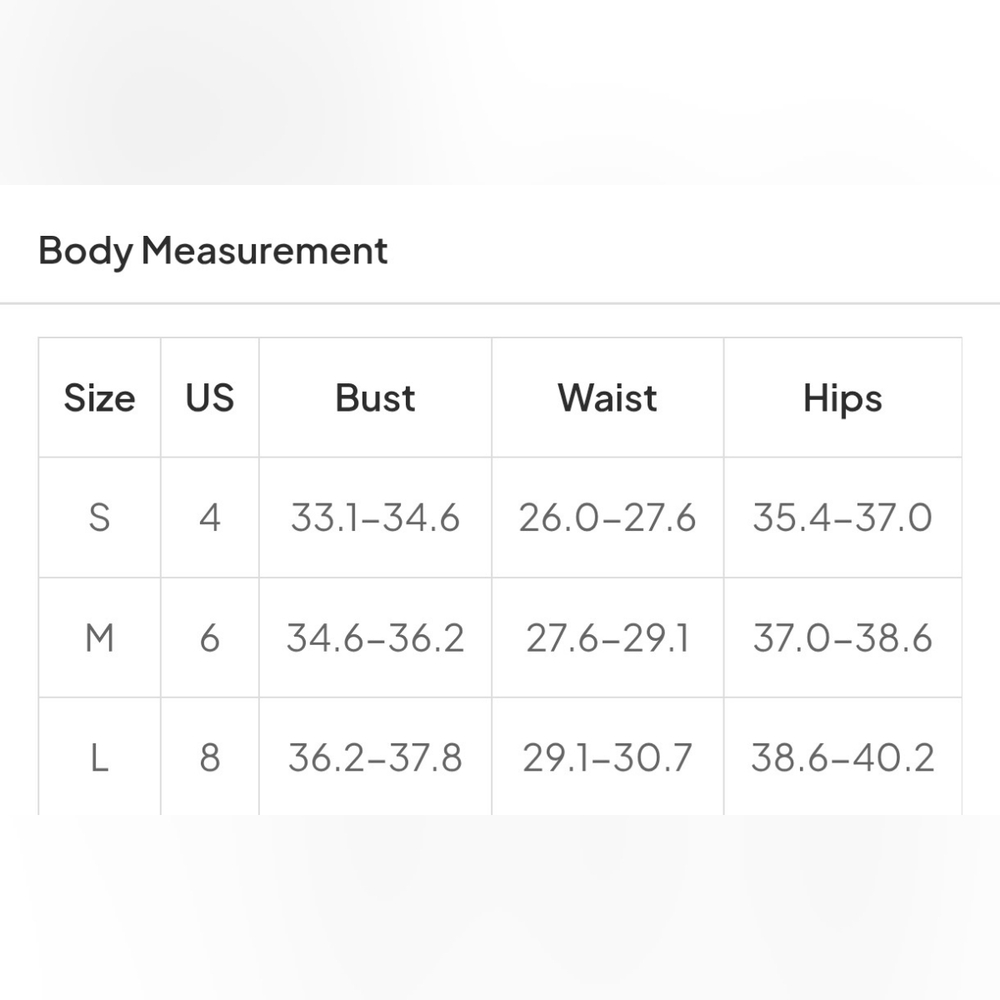Screen dimensions: 1000x1000
Task: Click US size 6 cell
Action: click(210, 638)
